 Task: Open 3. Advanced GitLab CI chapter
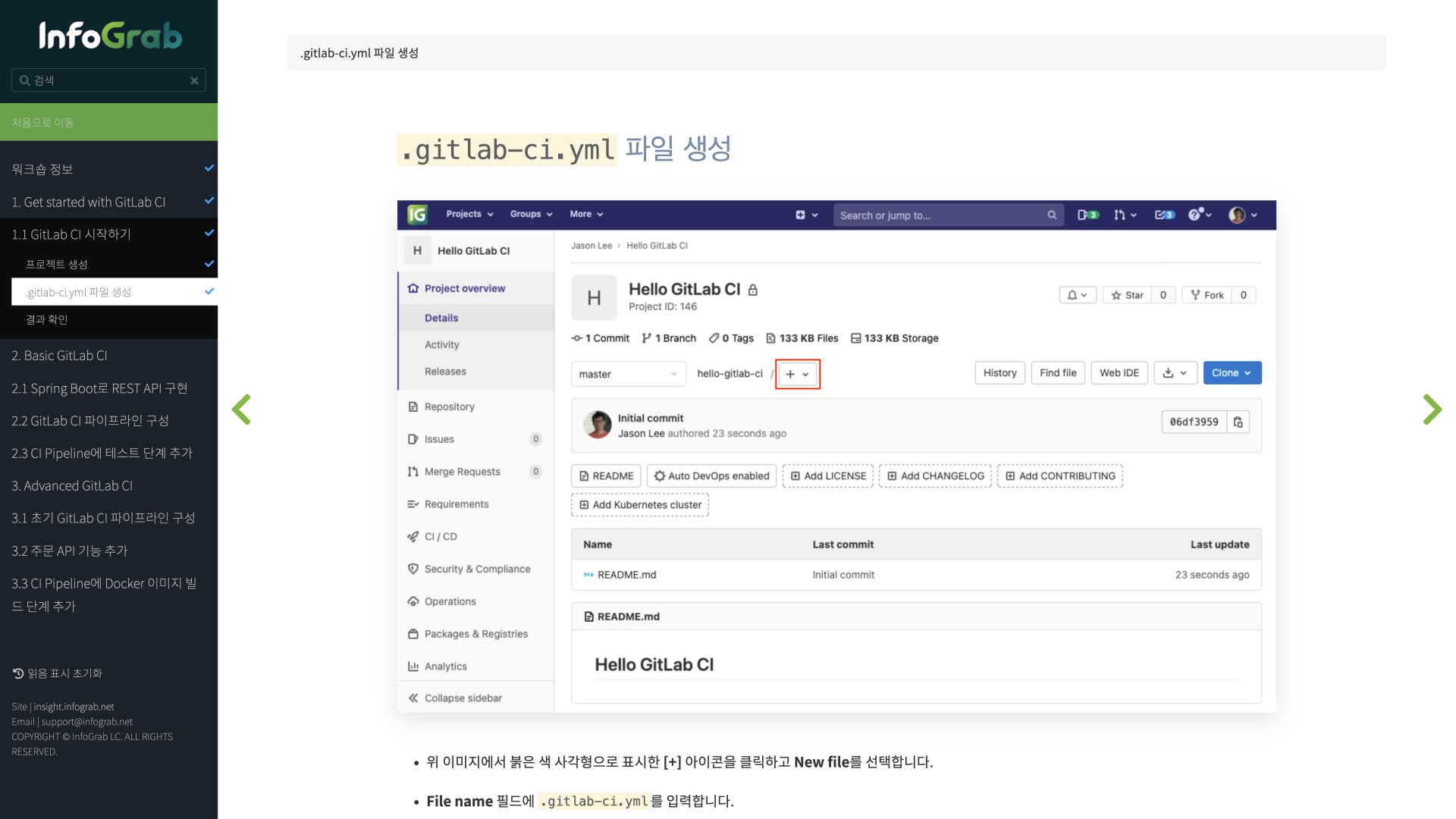click(x=108, y=486)
